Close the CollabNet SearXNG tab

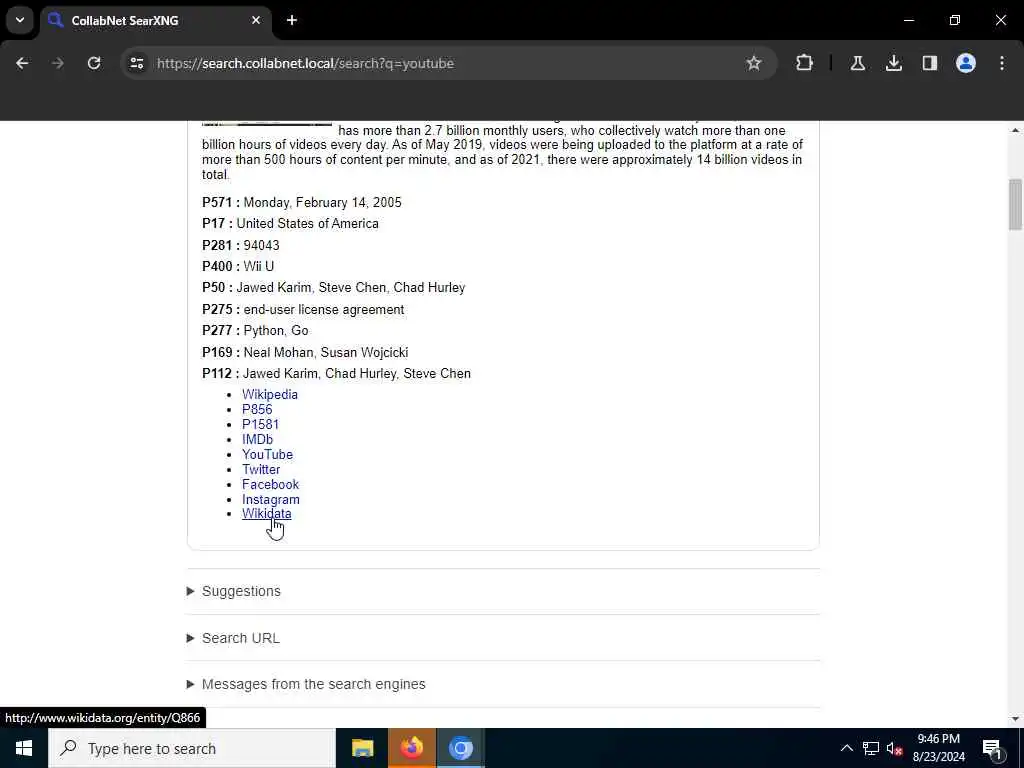click(x=256, y=20)
